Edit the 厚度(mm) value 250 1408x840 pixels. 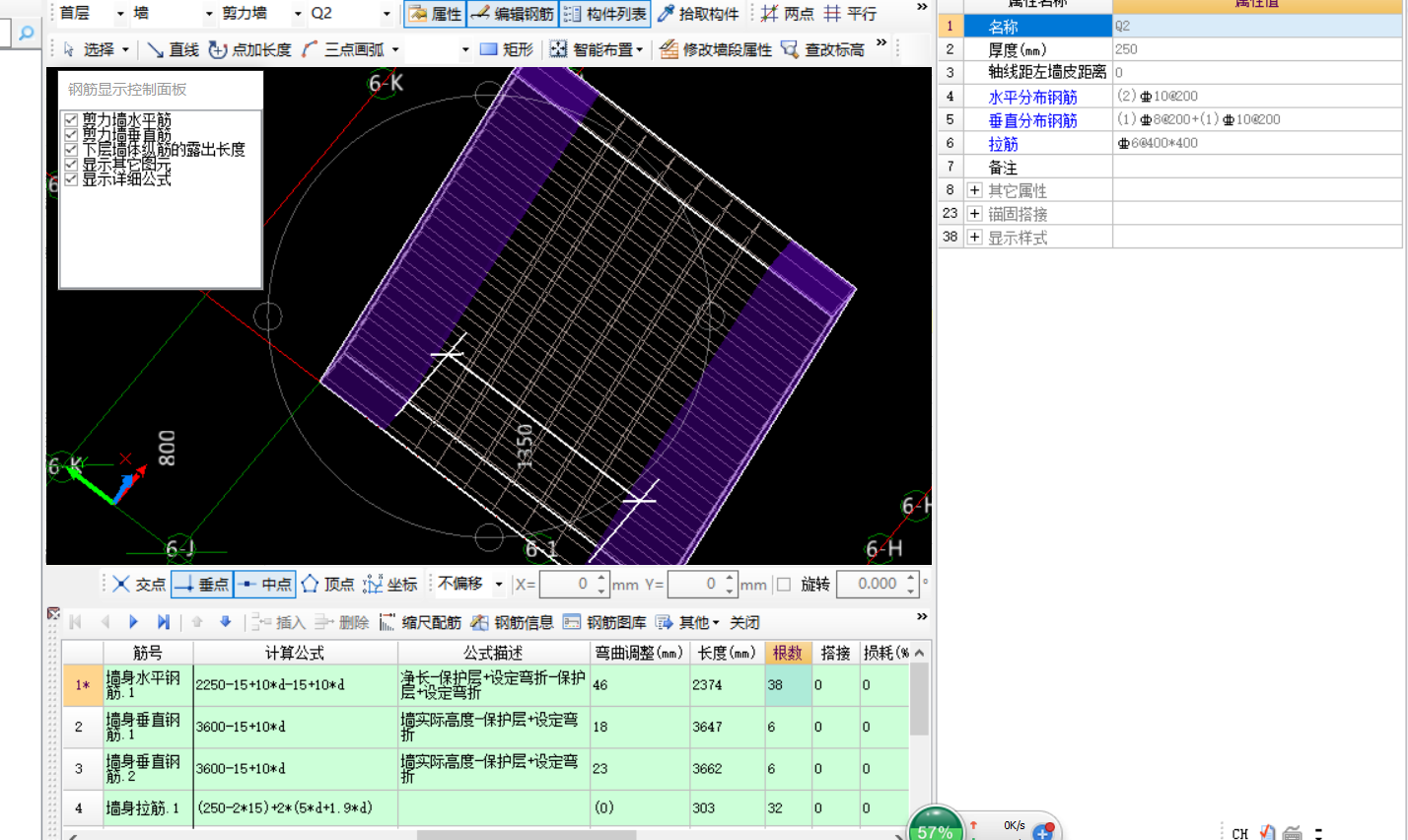(1257, 49)
